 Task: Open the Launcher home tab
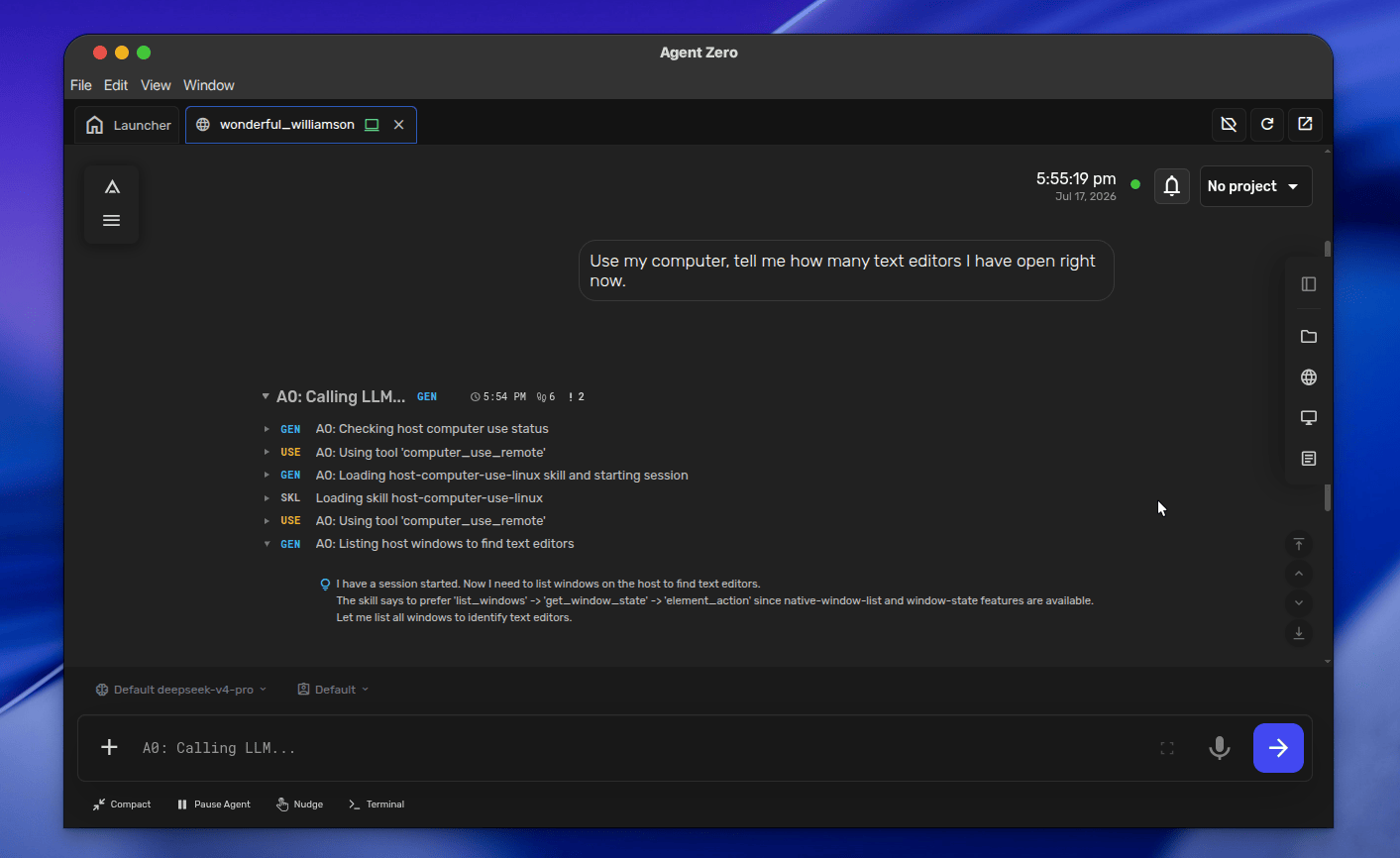point(128,125)
